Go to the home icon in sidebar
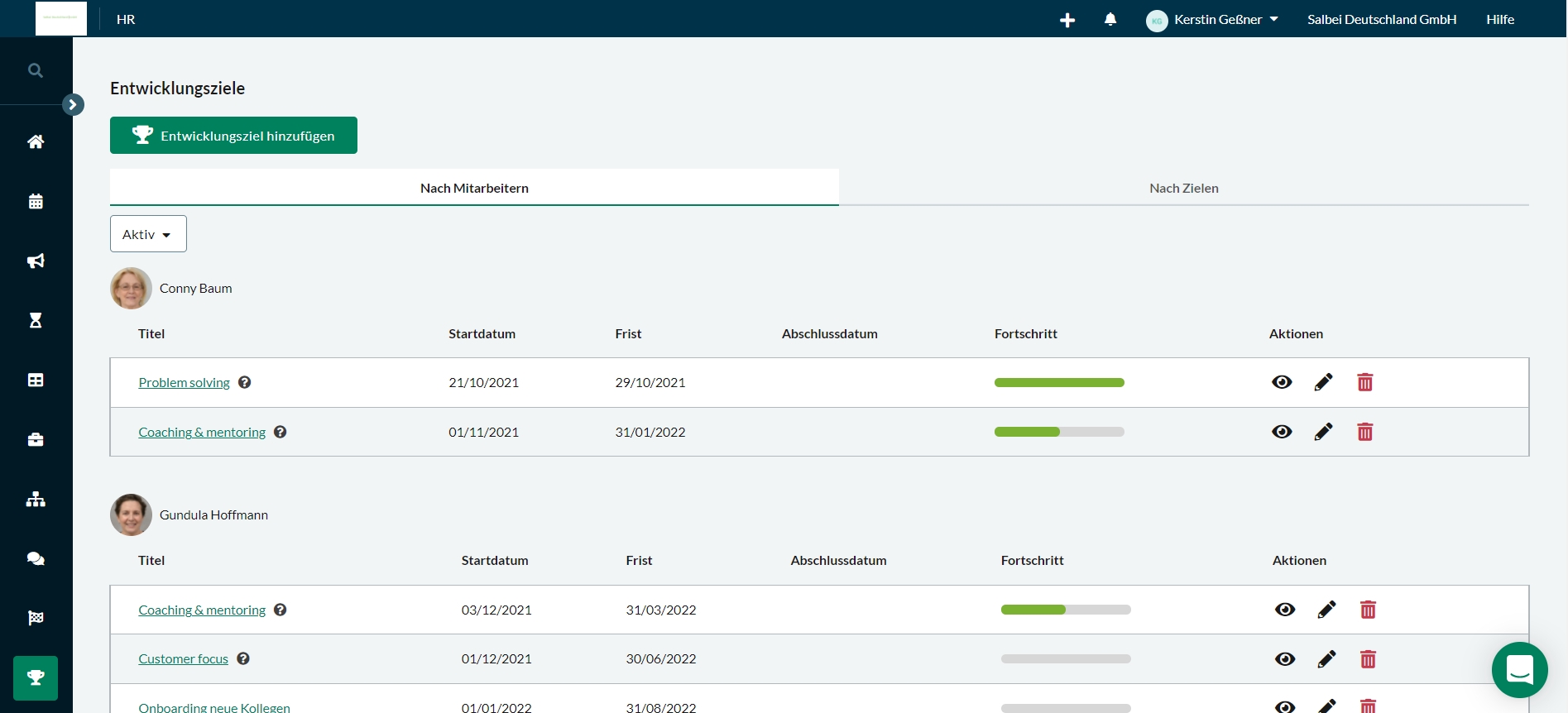Screen dimensions: 1568x713 (36, 141)
